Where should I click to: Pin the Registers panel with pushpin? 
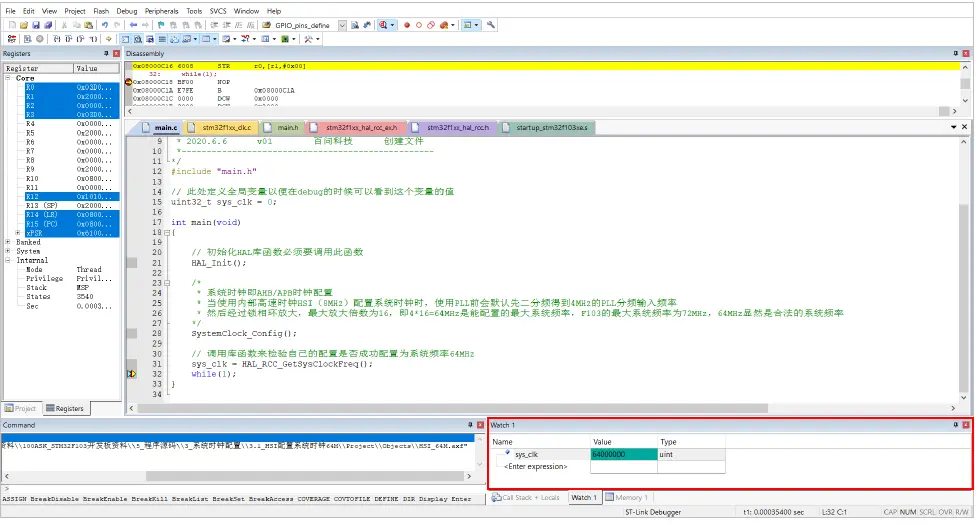pyautogui.click(x=106, y=53)
